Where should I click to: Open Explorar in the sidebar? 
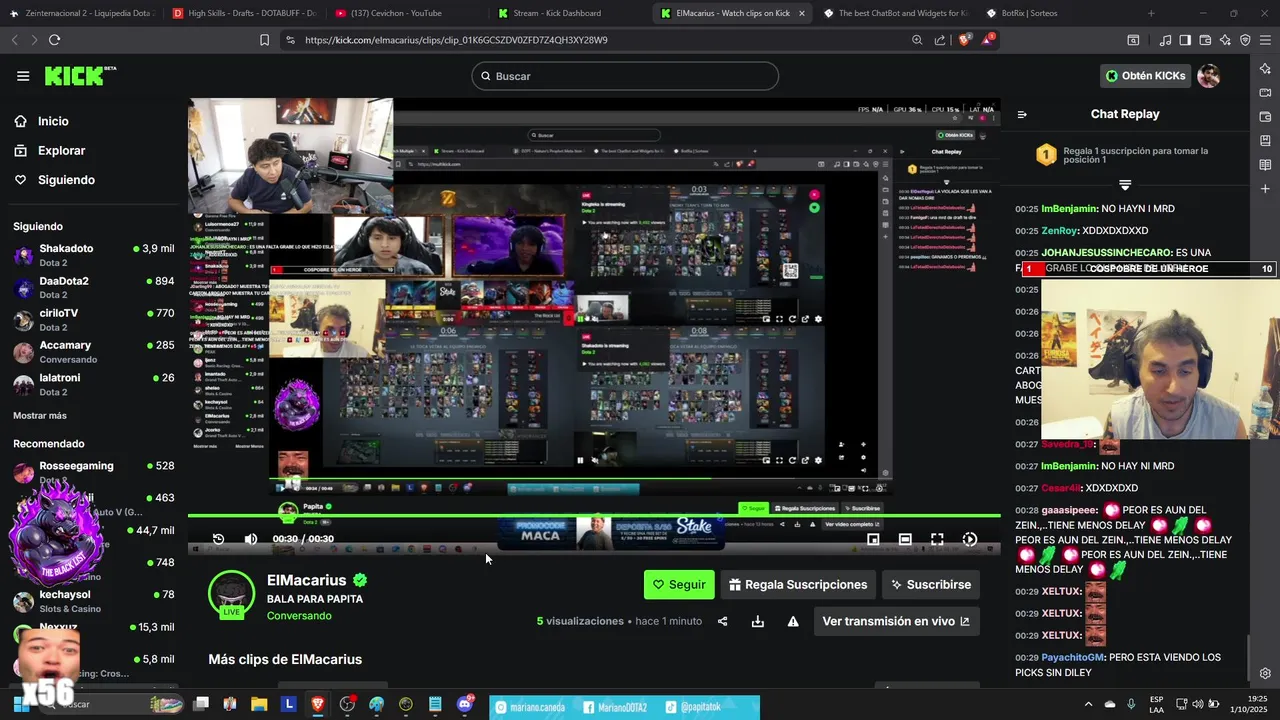(x=61, y=151)
